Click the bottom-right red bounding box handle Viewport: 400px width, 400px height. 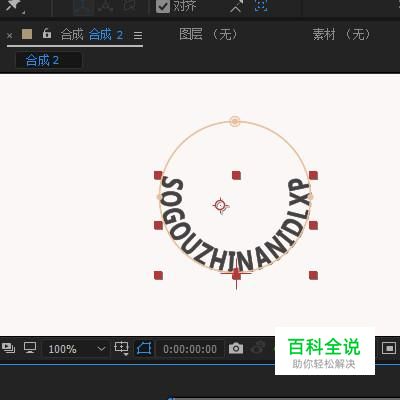point(313,275)
